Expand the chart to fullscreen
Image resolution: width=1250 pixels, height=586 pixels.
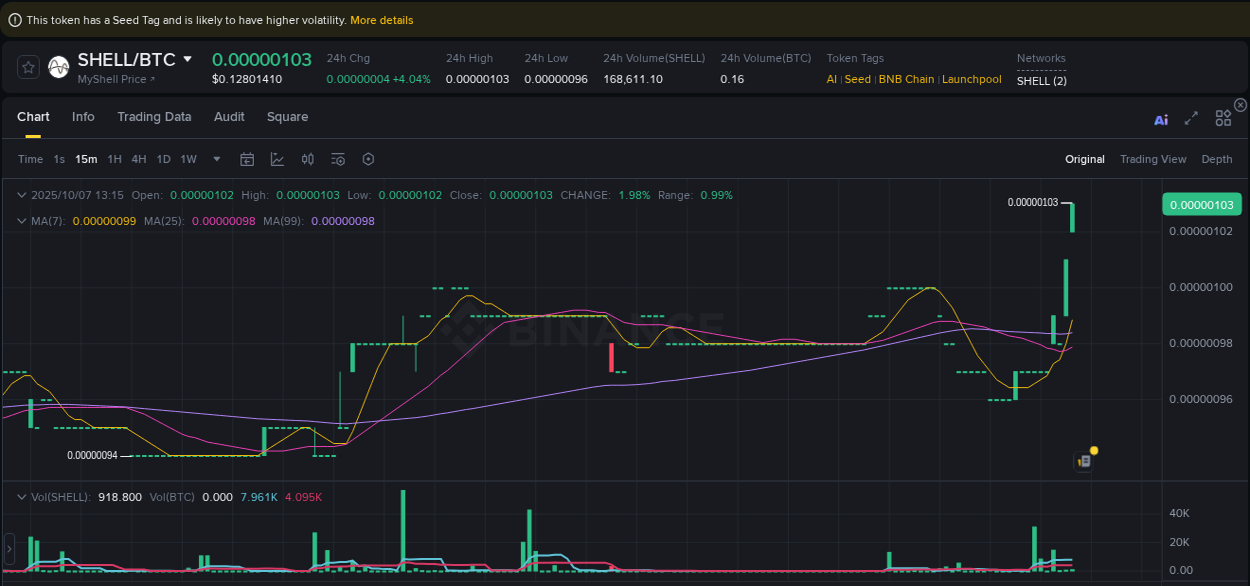[x=1191, y=117]
